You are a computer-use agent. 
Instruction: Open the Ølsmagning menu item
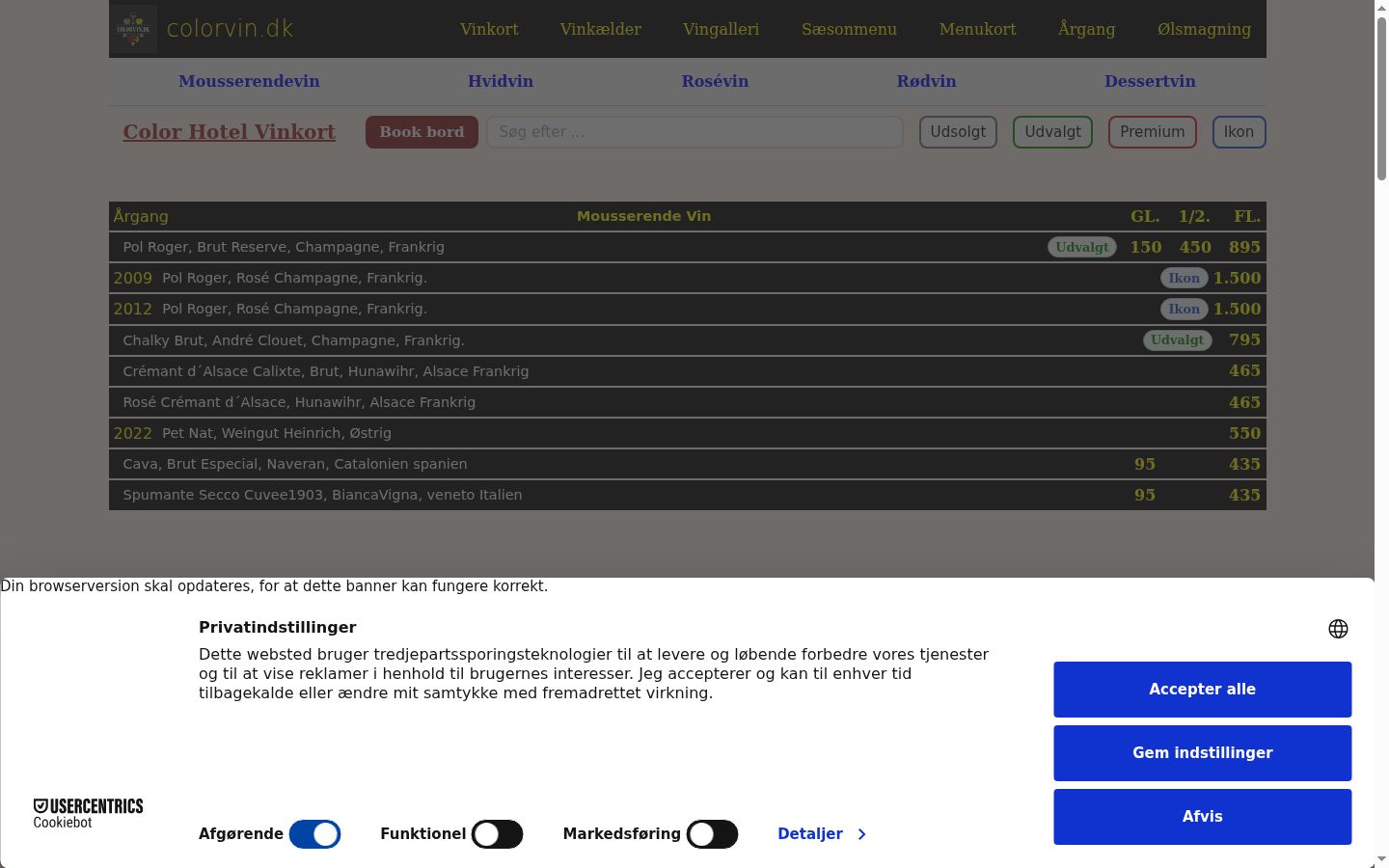(x=1205, y=29)
